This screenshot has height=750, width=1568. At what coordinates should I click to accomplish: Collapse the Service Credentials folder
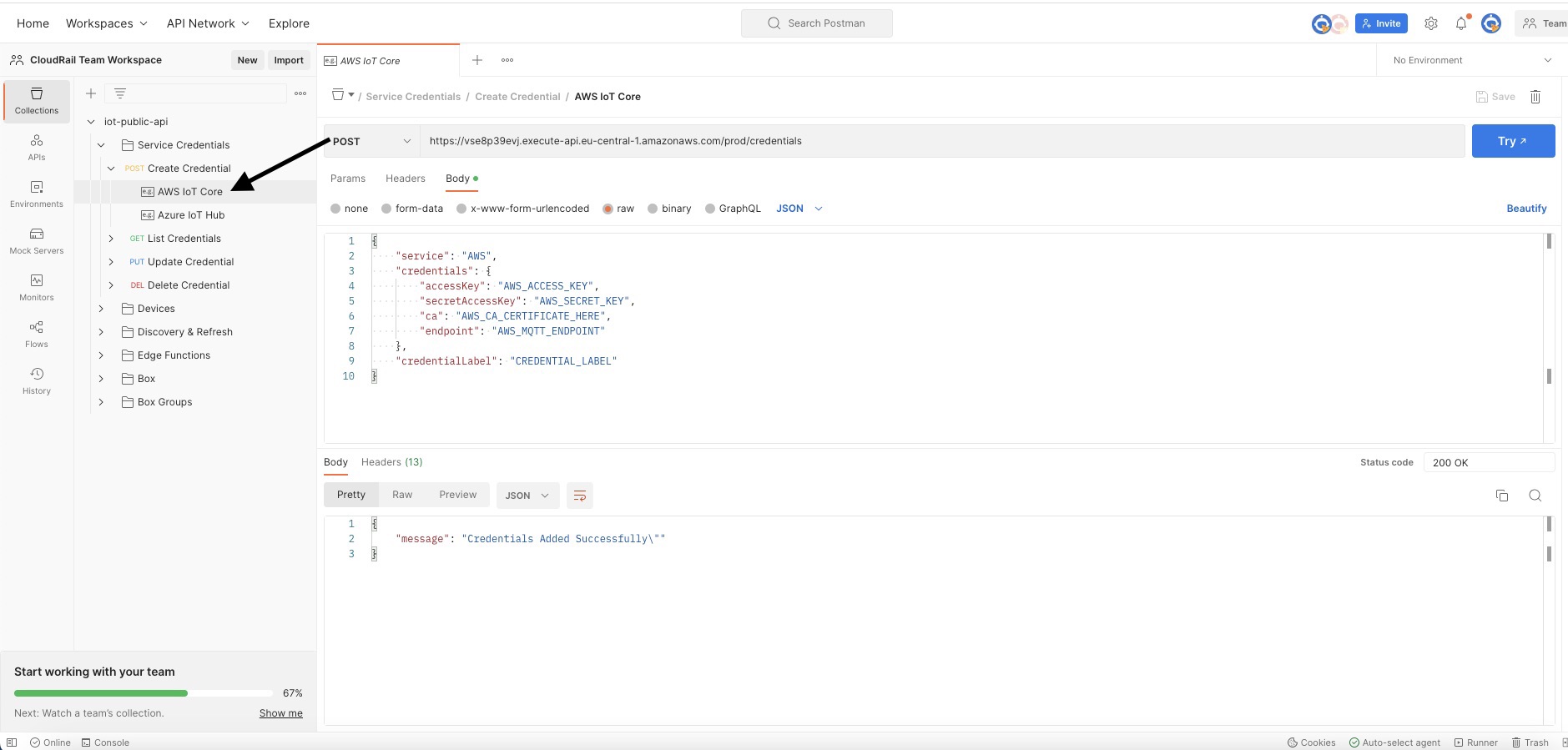pyautogui.click(x=101, y=145)
